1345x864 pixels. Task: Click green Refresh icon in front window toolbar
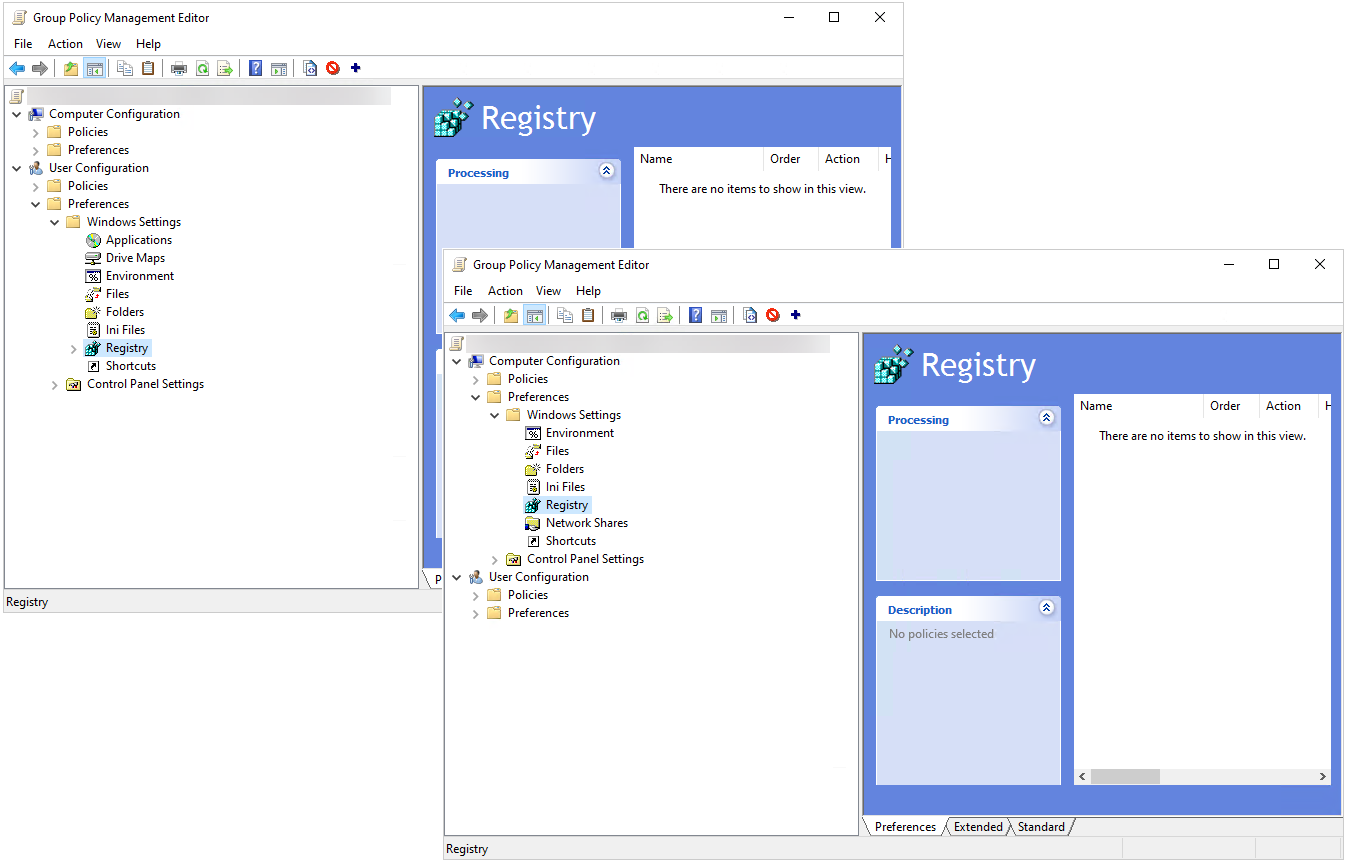[642, 316]
